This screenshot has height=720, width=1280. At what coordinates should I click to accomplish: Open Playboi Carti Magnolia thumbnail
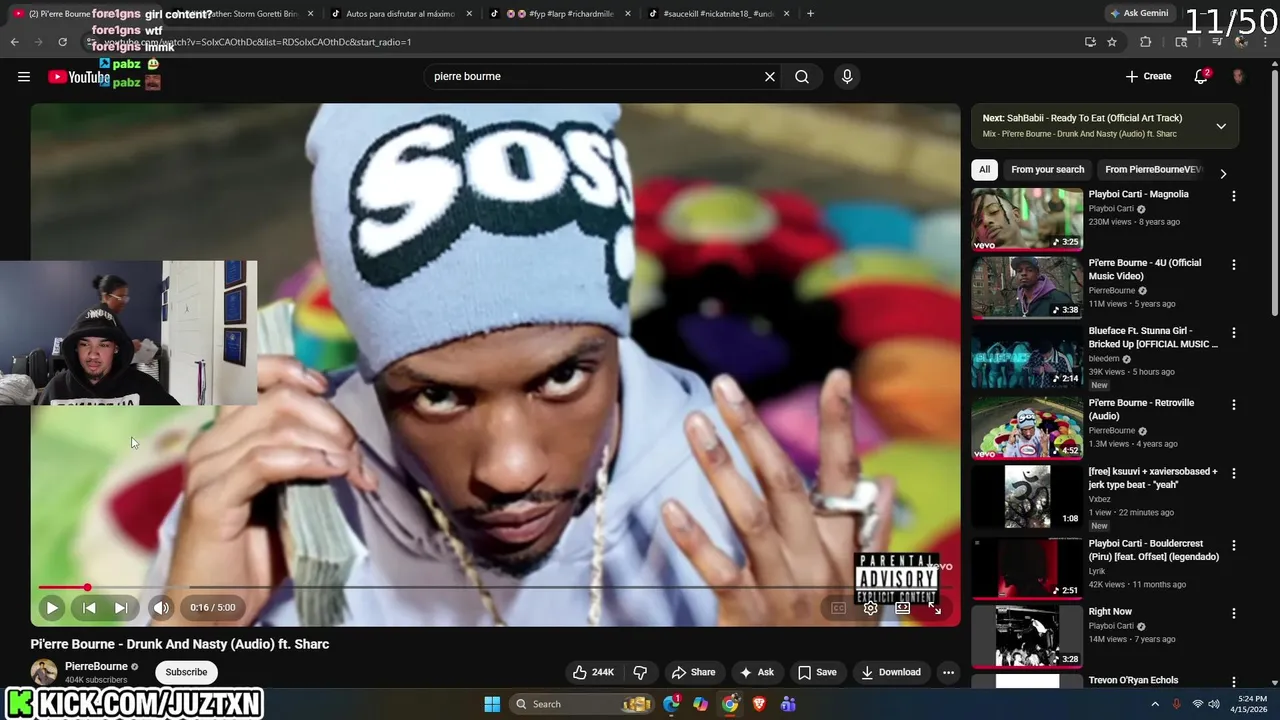click(1027, 220)
